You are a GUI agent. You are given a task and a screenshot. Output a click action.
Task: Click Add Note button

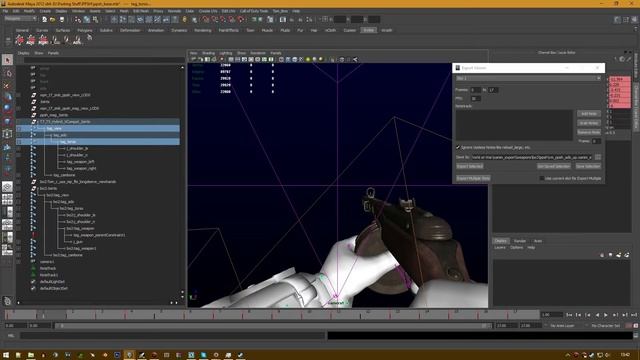point(589,113)
